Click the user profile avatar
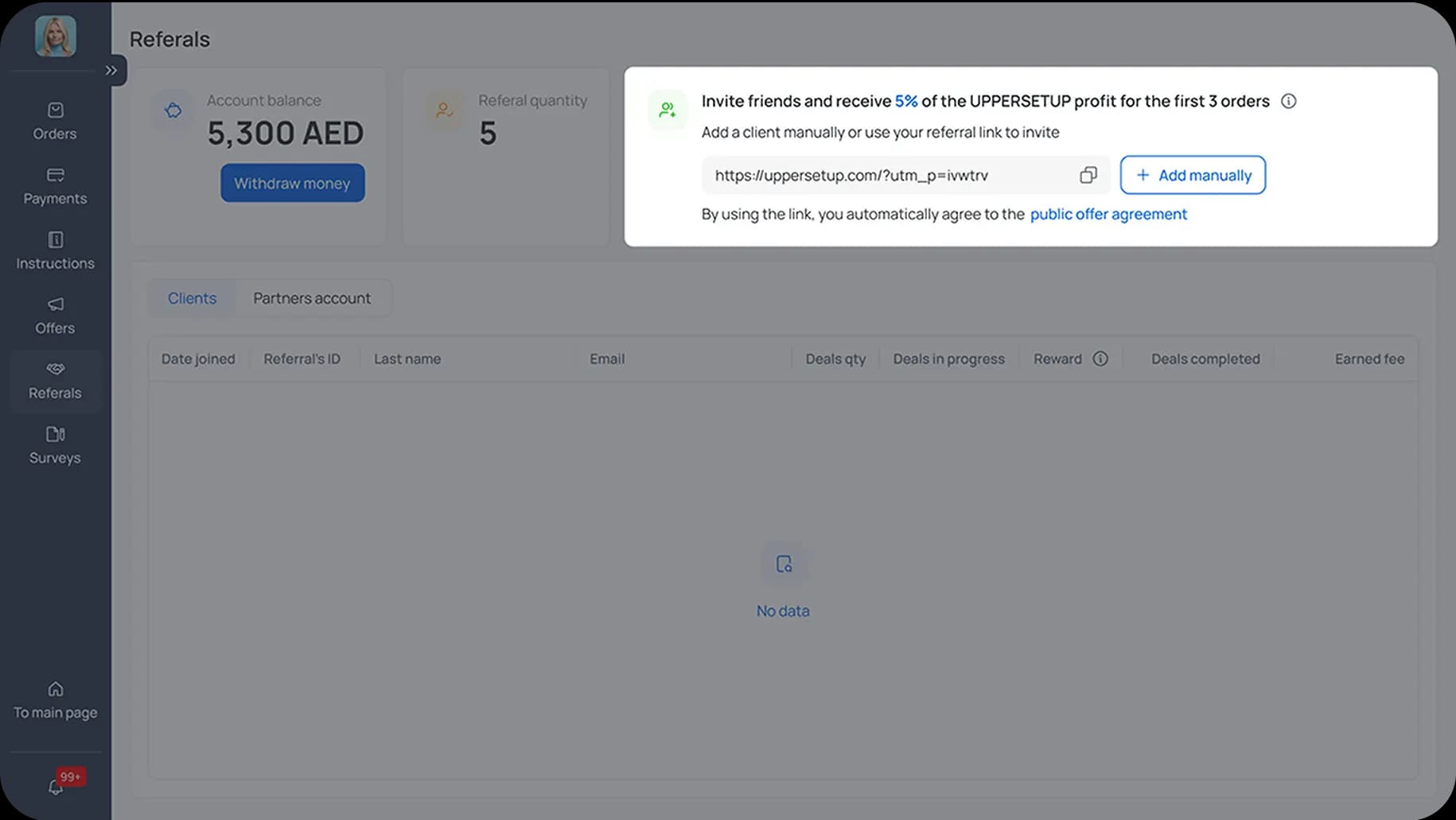1456x820 pixels. 55,37
